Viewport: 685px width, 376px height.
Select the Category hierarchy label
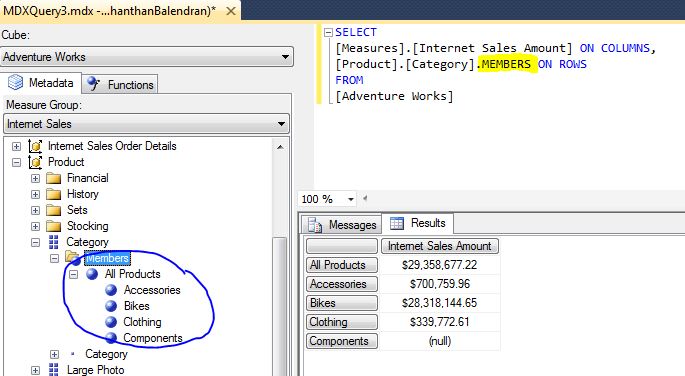87,242
